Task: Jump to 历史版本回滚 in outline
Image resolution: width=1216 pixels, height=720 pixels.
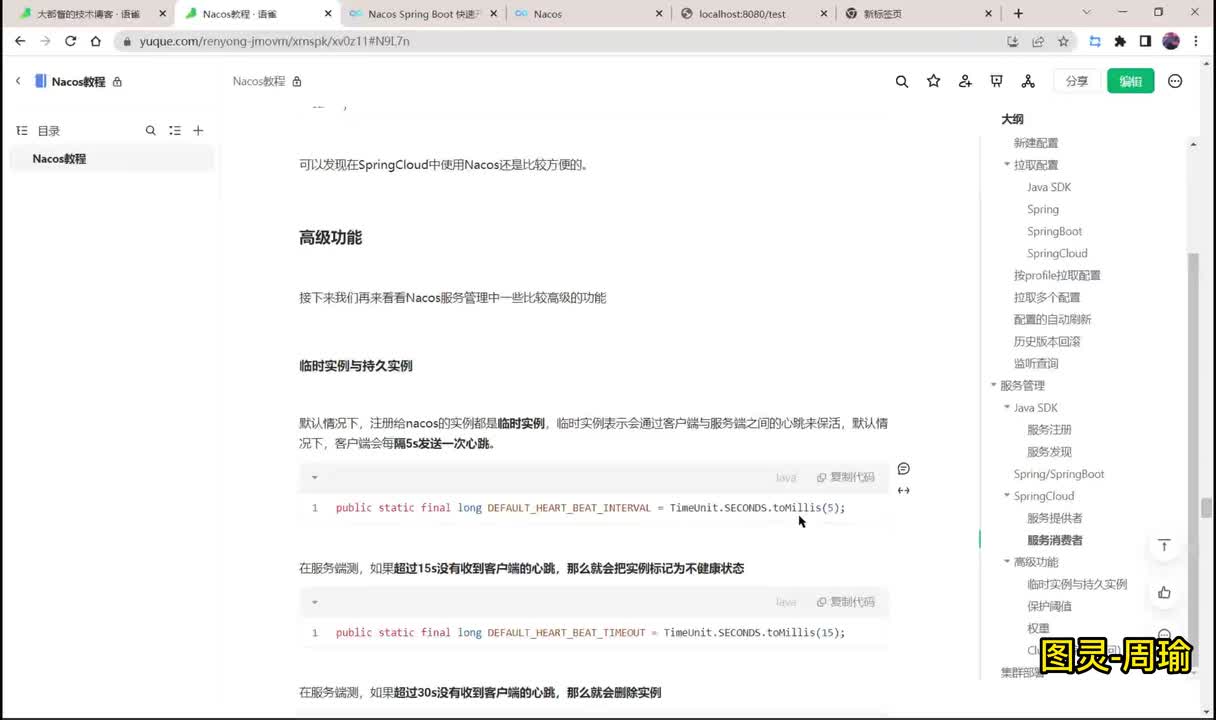Action: (1047, 342)
